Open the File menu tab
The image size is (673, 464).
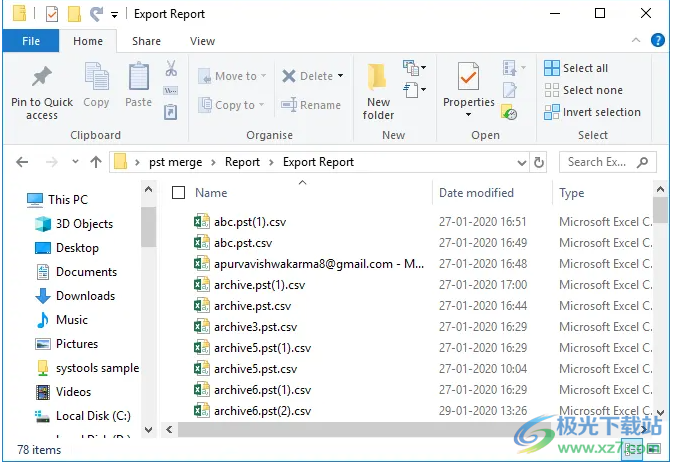(31, 41)
